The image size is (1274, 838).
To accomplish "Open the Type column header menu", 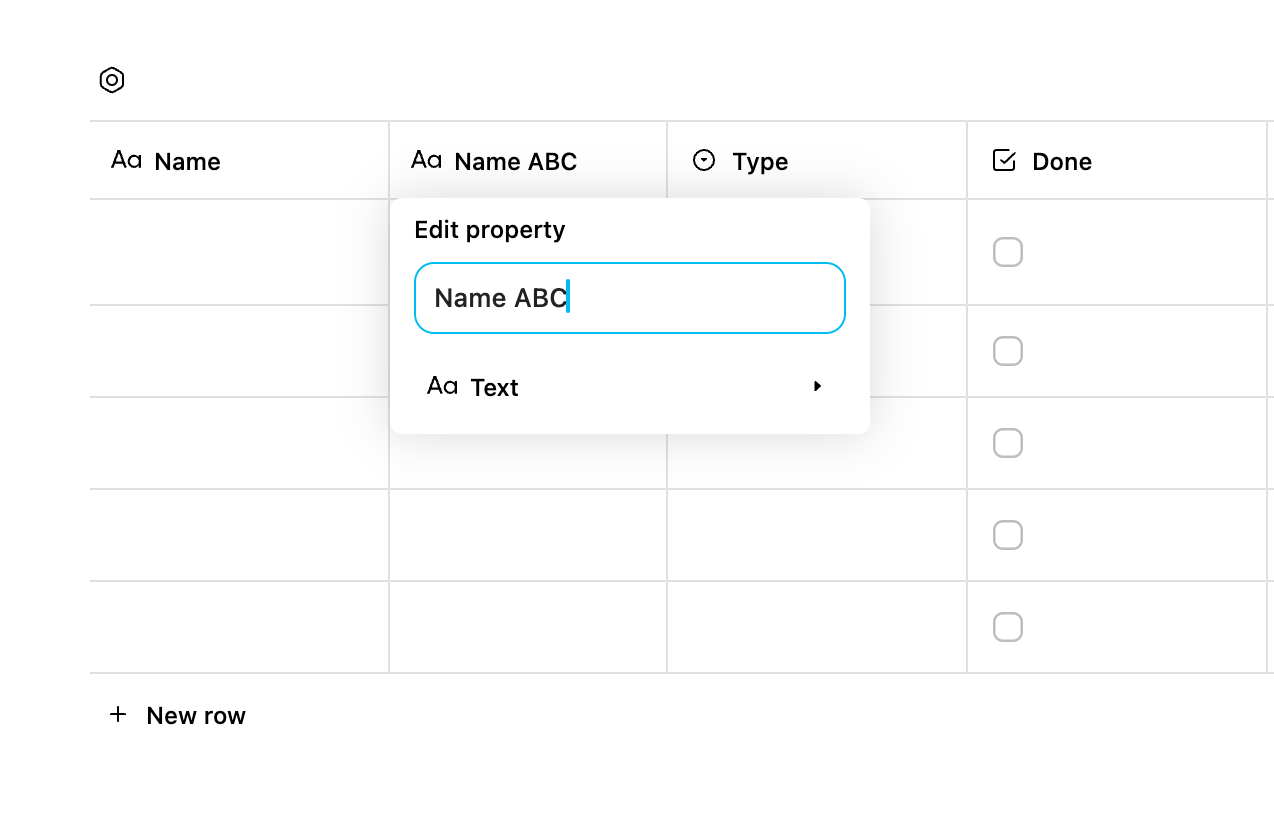I will (x=762, y=161).
